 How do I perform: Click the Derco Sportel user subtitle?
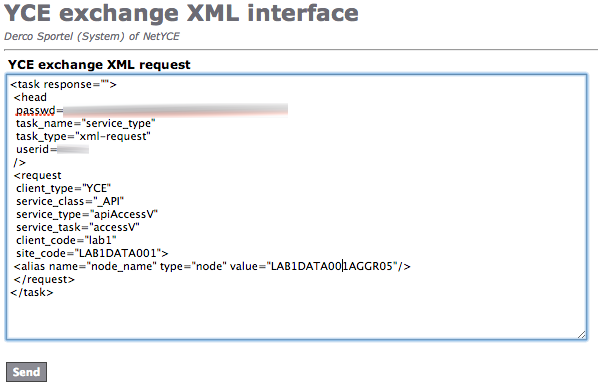tap(92, 36)
